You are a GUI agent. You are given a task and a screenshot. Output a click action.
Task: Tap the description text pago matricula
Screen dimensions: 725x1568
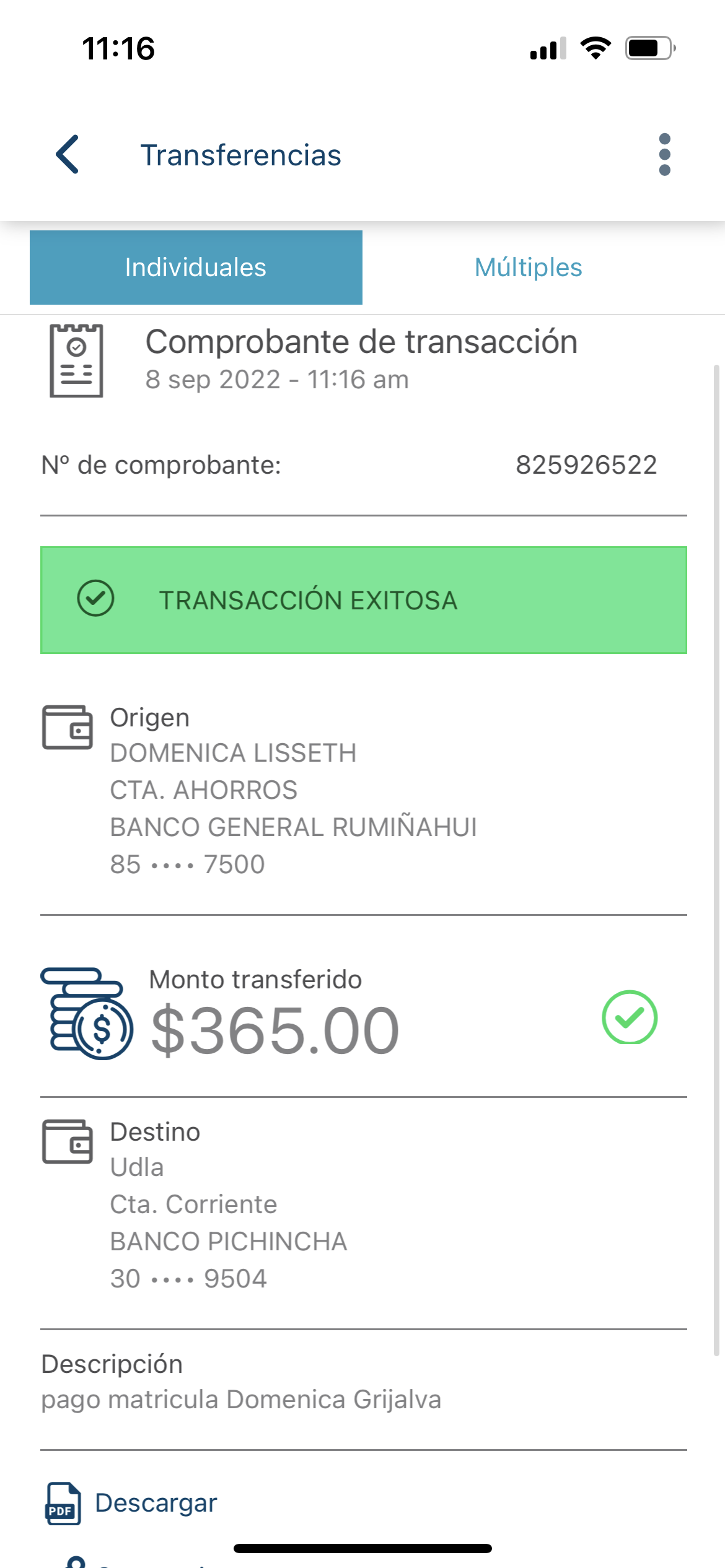(241, 1400)
